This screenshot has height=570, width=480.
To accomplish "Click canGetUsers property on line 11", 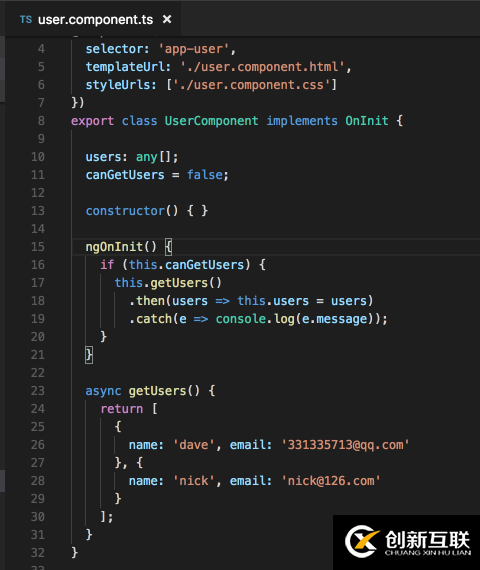I will [x=125, y=175].
